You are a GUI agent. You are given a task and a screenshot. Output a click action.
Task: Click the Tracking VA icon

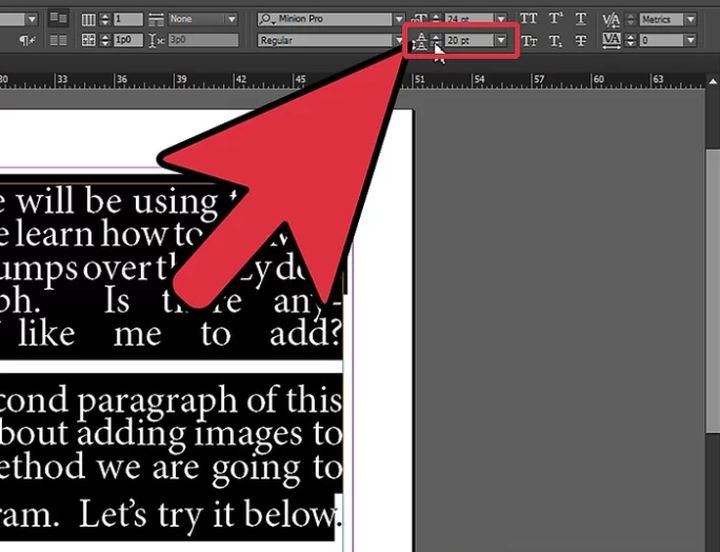[x=611, y=40]
